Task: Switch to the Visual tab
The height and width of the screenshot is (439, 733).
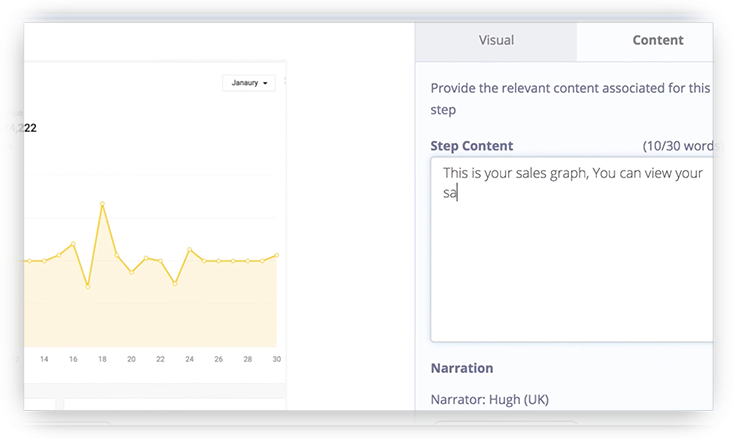Action: click(496, 40)
